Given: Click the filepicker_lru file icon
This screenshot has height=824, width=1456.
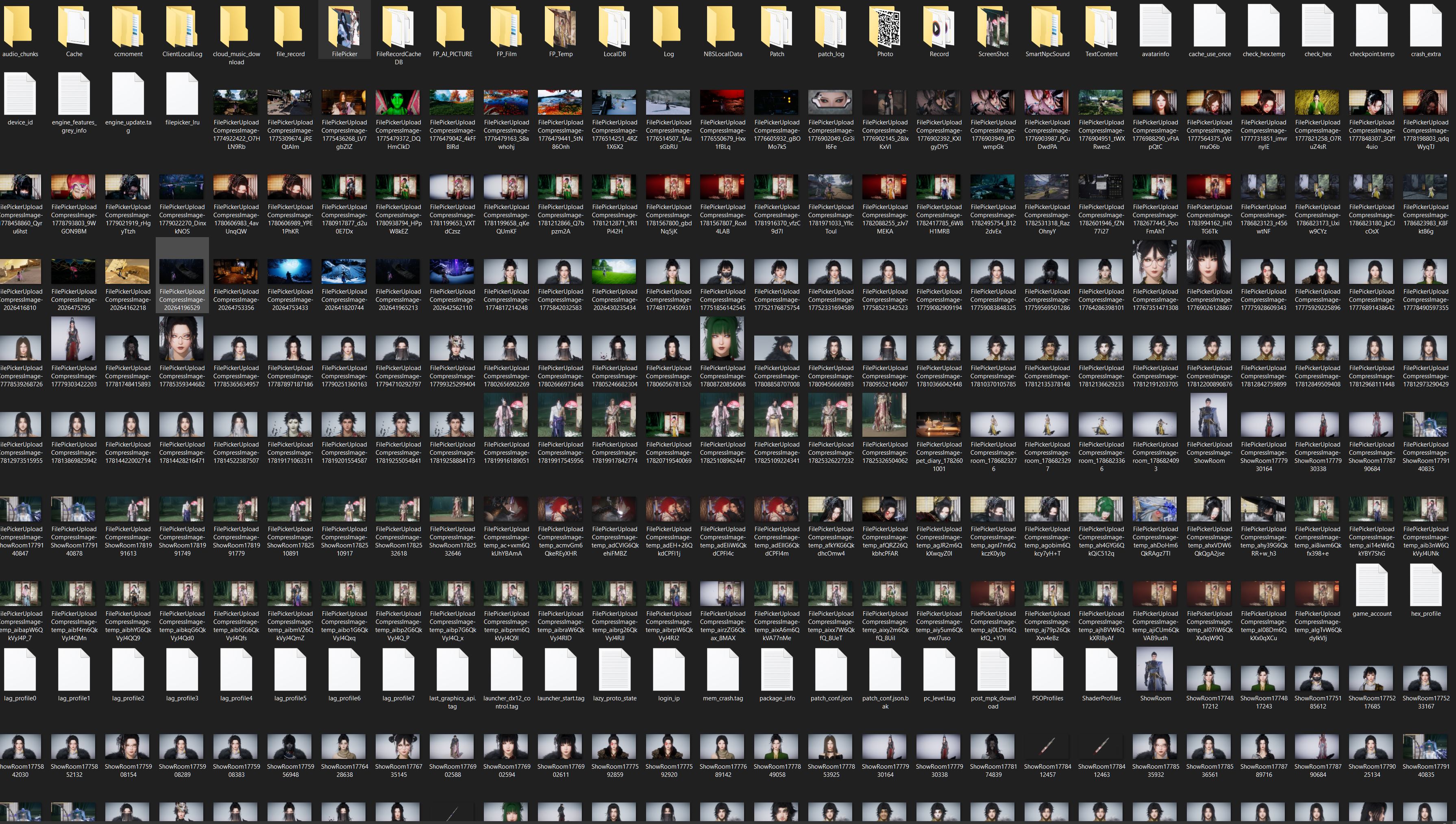Looking at the screenshot, I should coord(182,94).
